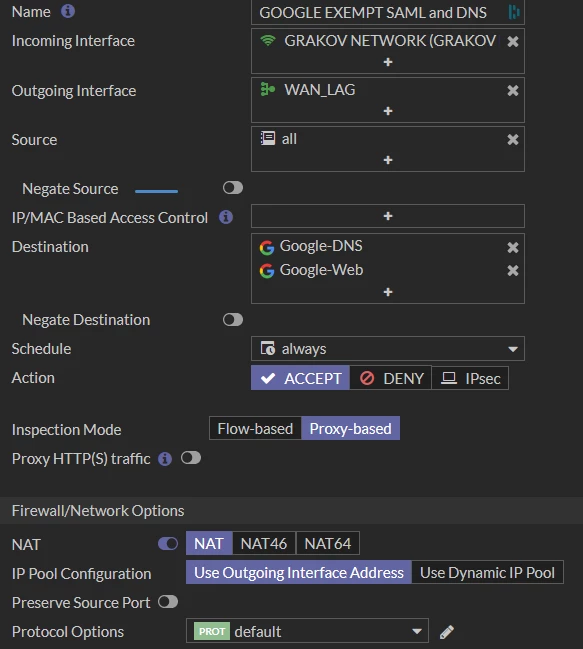Click the WAN_LAG aggregate interface icon
This screenshot has height=649, width=583.
(x=267, y=89)
